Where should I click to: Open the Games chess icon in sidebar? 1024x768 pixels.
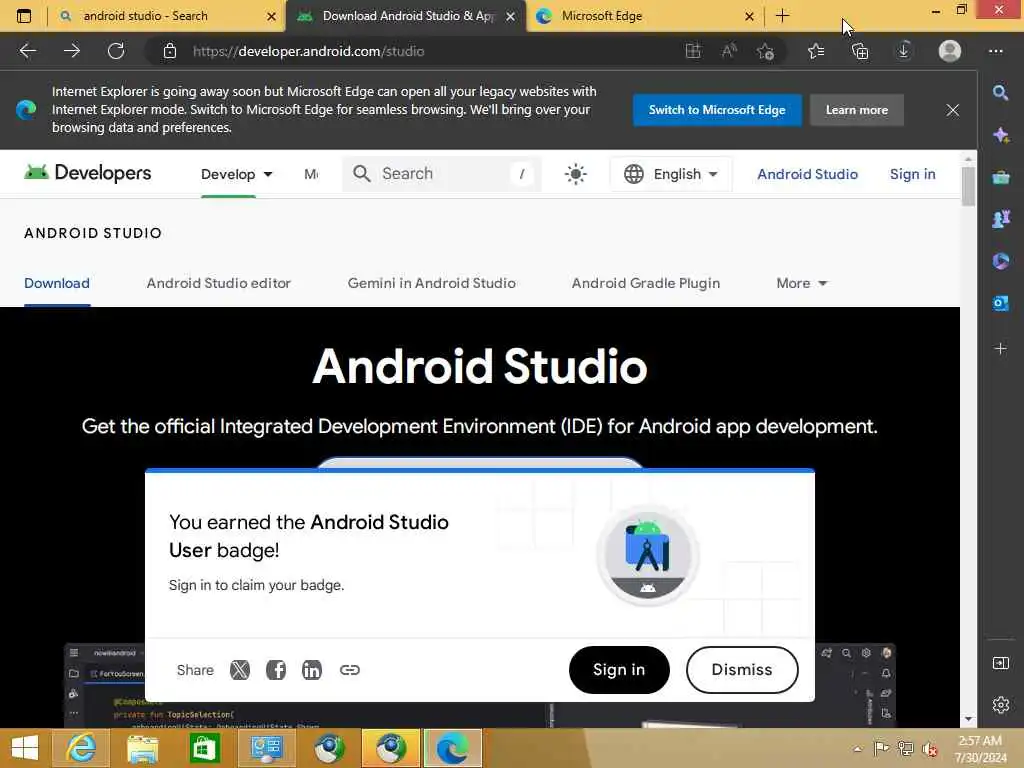(1000, 219)
